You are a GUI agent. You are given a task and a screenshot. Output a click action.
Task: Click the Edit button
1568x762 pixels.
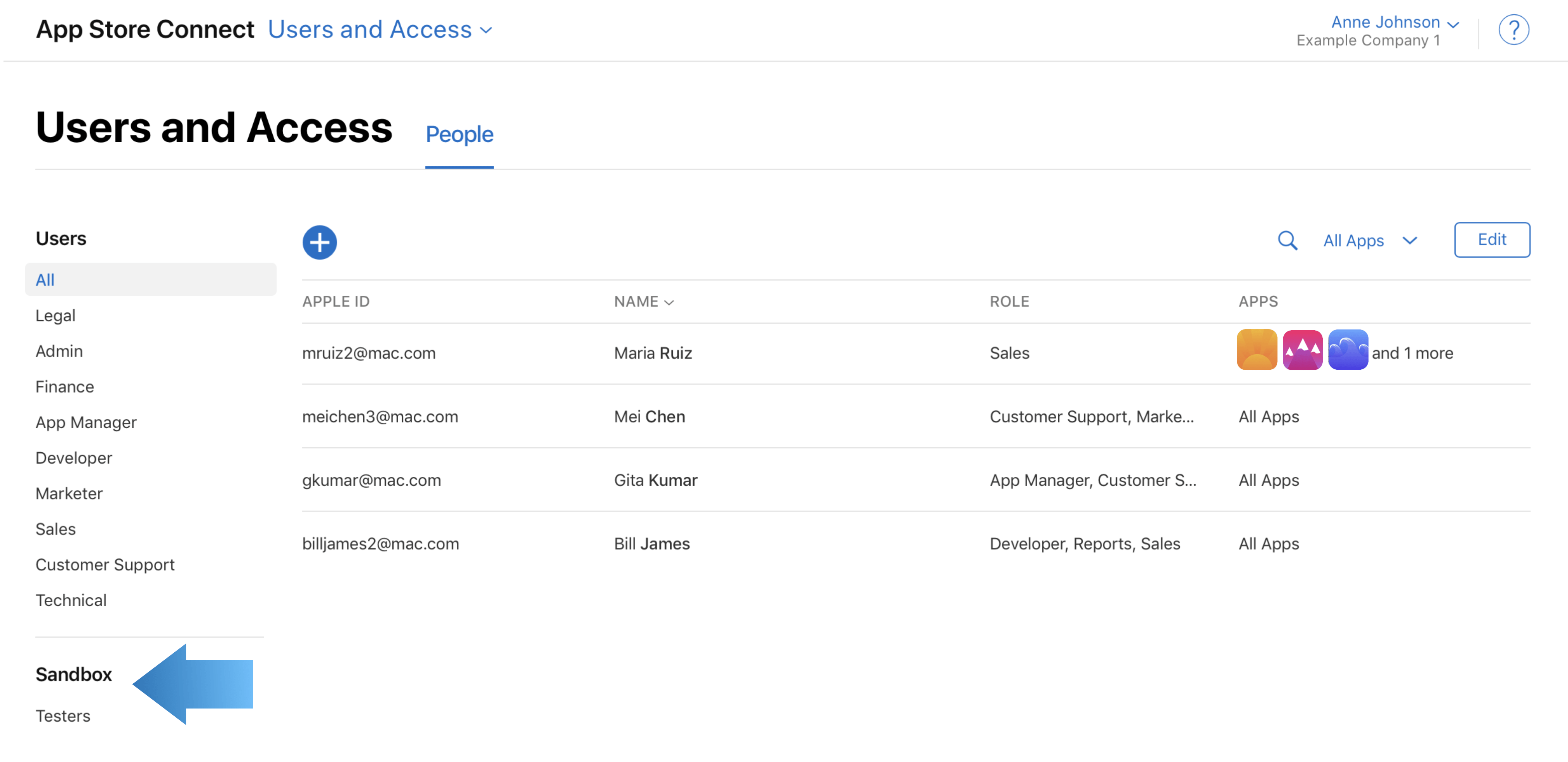click(x=1492, y=240)
